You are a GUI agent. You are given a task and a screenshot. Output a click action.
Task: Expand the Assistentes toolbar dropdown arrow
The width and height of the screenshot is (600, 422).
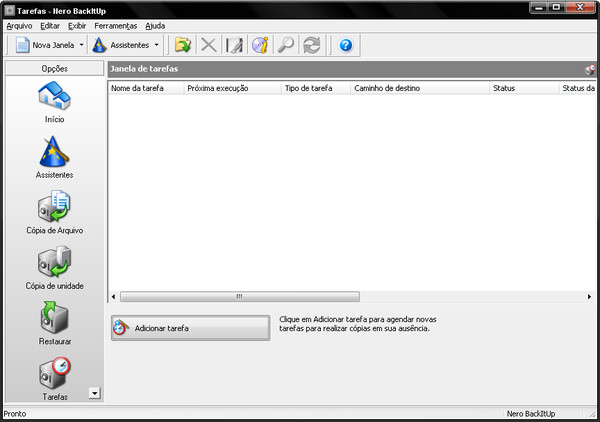[157, 45]
